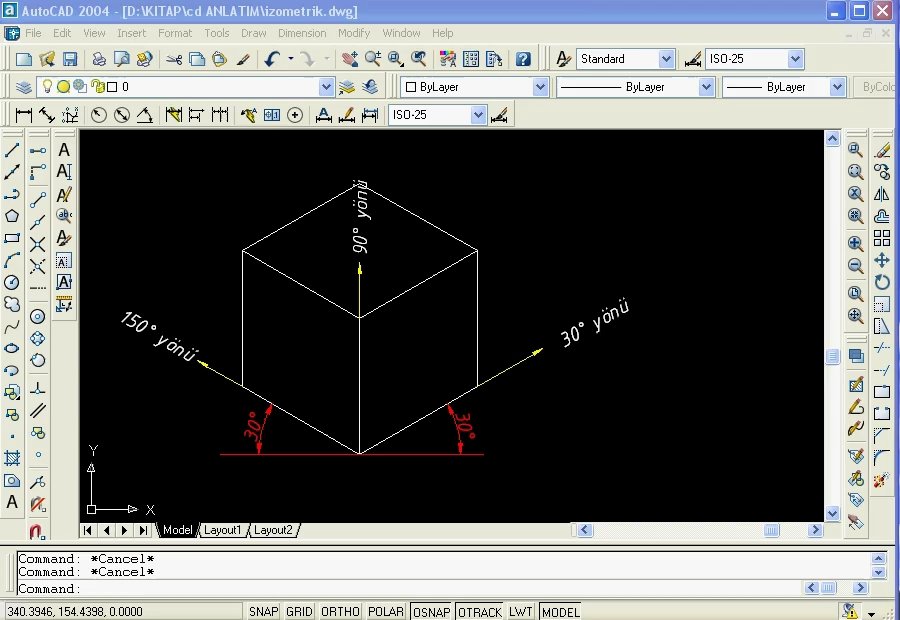Open the Standard text style dropdown
This screenshot has height=620, width=900.
coord(666,59)
